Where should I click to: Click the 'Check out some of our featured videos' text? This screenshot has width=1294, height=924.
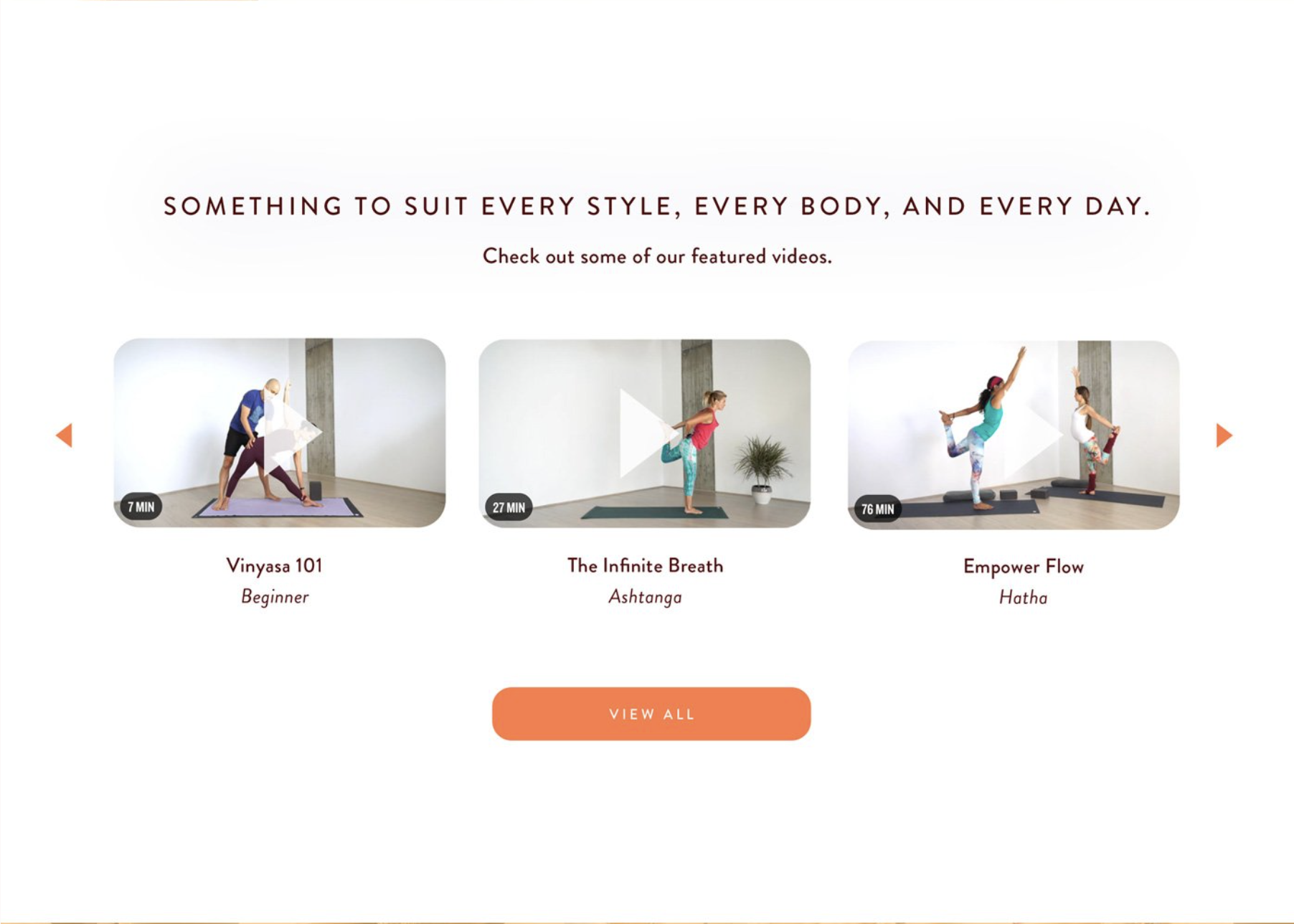tap(657, 256)
